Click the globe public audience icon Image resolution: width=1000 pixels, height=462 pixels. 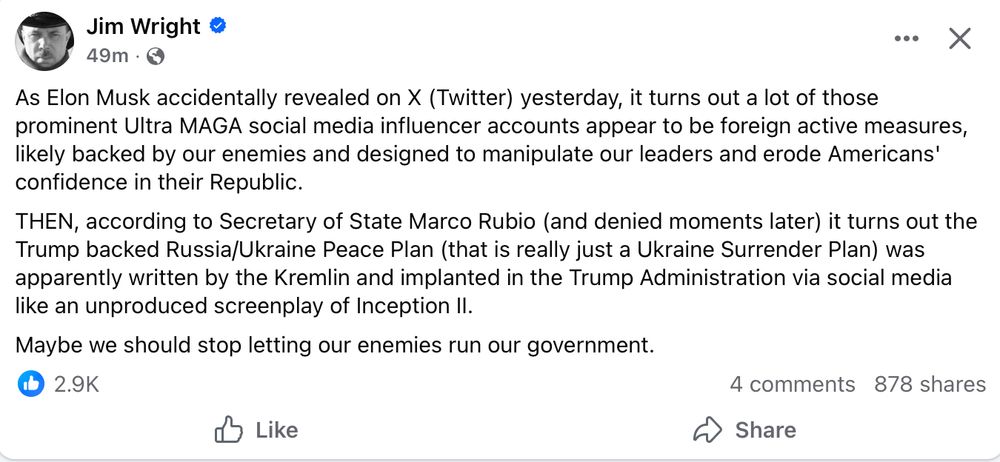pyautogui.click(x=155, y=57)
